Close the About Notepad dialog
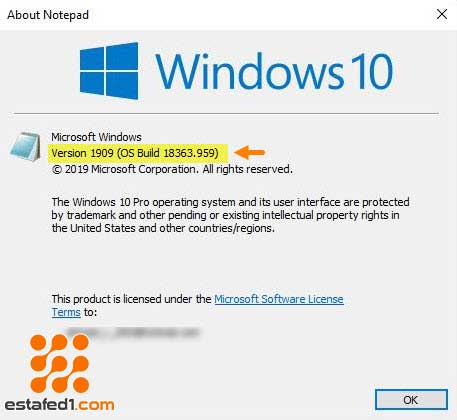Viewport: 457px width, 420px height. point(442,14)
